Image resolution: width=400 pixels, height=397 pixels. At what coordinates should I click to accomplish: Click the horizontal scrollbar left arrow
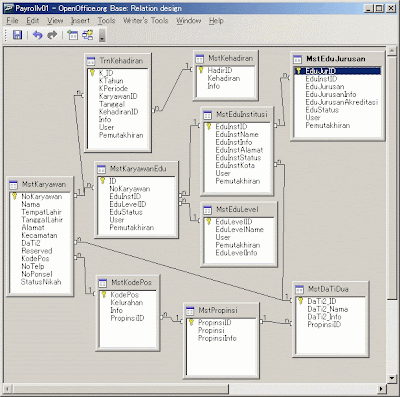pyautogui.click(x=8, y=388)
